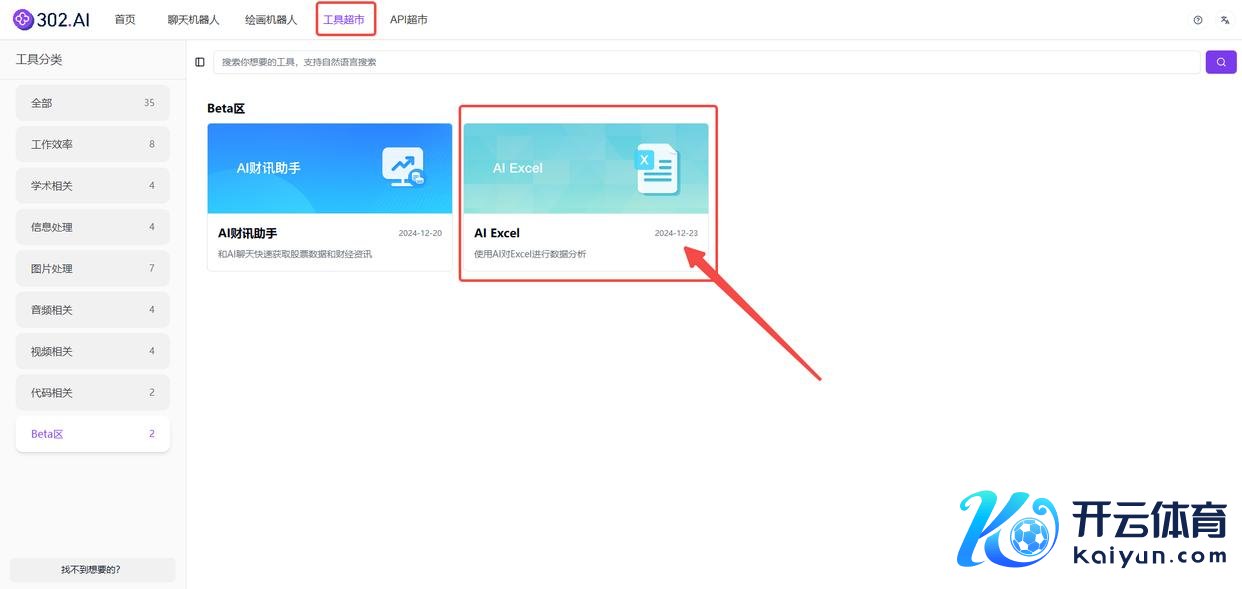Open the AI Excel banner image
This screenshot has width=1242, height=589.
(x=585, y=168)
